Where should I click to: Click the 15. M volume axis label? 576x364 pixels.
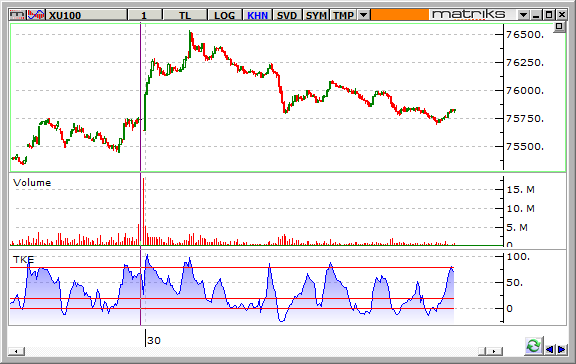(521, 190)
